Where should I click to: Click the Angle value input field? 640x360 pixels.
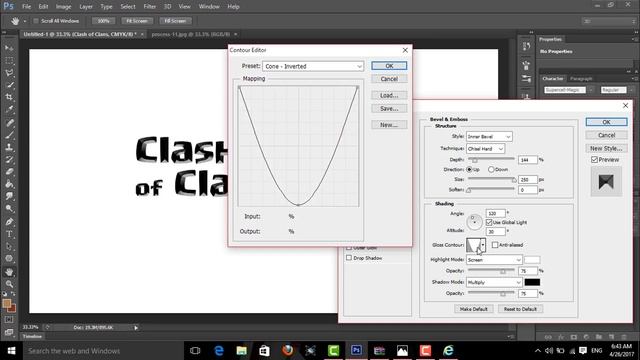coord(496,213)
